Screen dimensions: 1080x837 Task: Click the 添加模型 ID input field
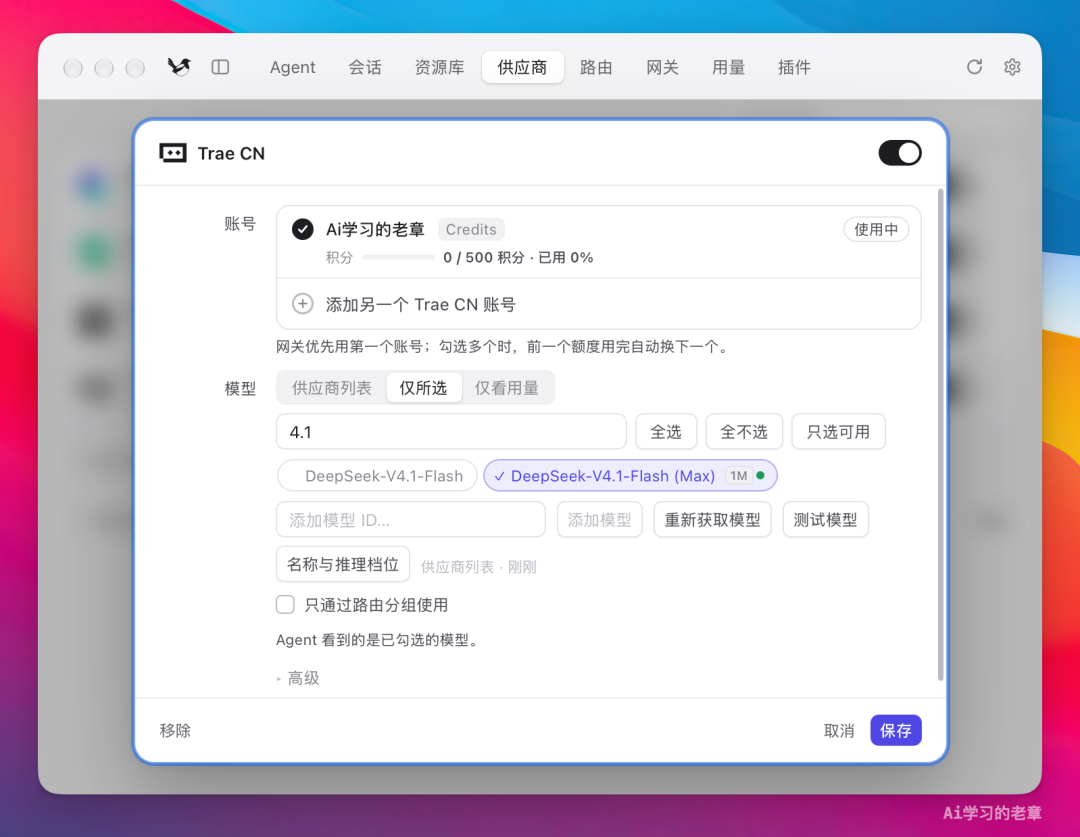pos(411,519)
